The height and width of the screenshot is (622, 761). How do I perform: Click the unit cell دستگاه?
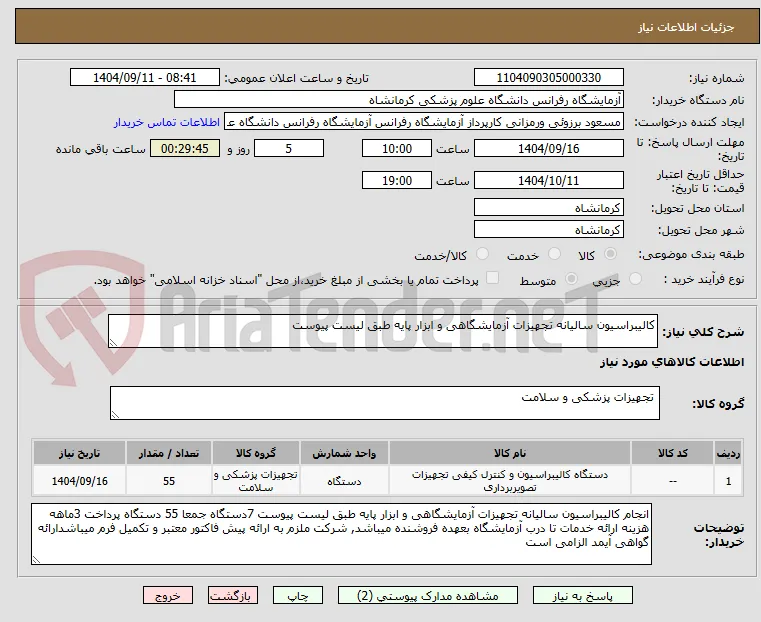pos(344,481)
